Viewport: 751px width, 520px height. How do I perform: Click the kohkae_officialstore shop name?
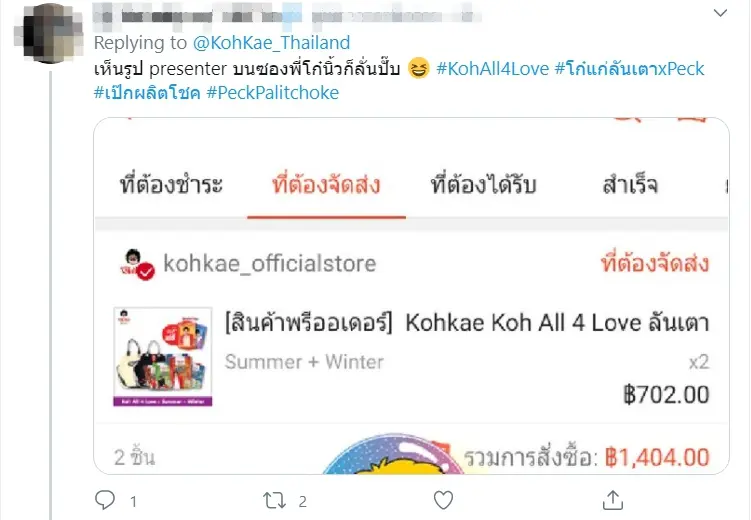click(270, 263)
